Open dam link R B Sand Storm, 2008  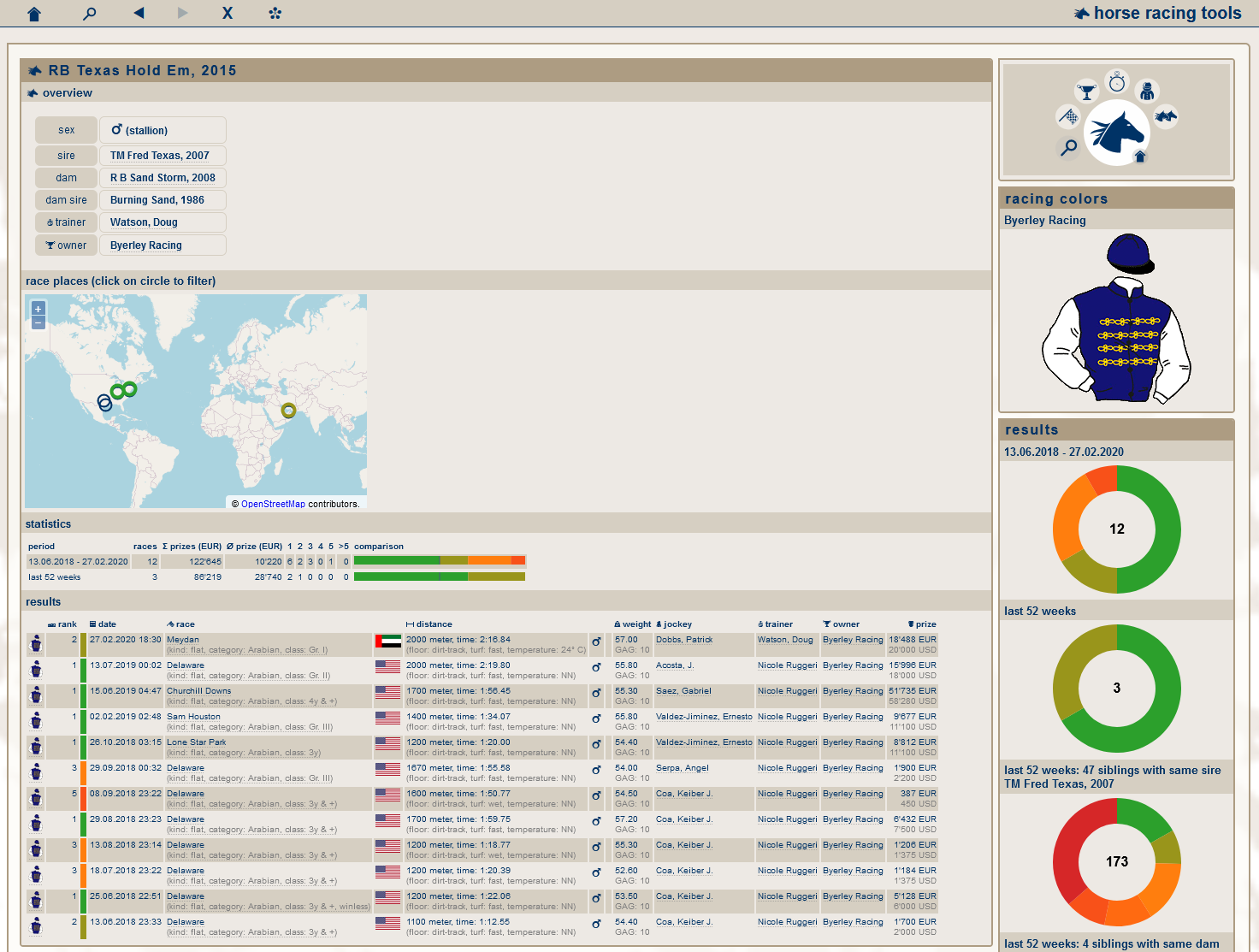tap(163, 178)
